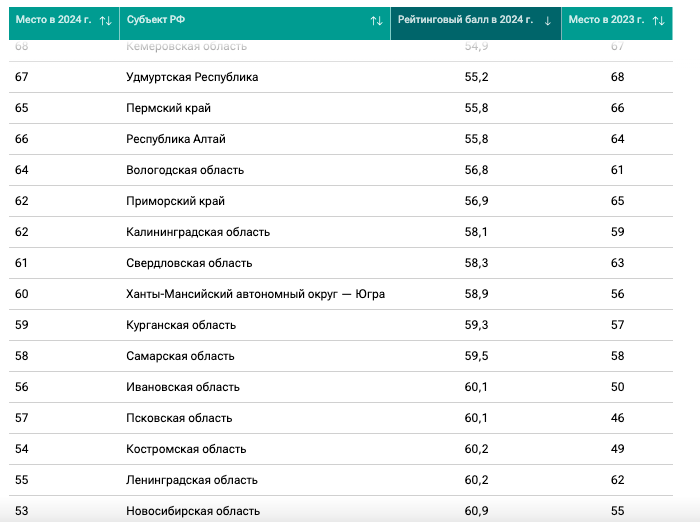Image resolution: width=700 pixels, height=524 pixels.
Task: Click sort arrows in Субъект РФ header
Action: tap(376, 21)
